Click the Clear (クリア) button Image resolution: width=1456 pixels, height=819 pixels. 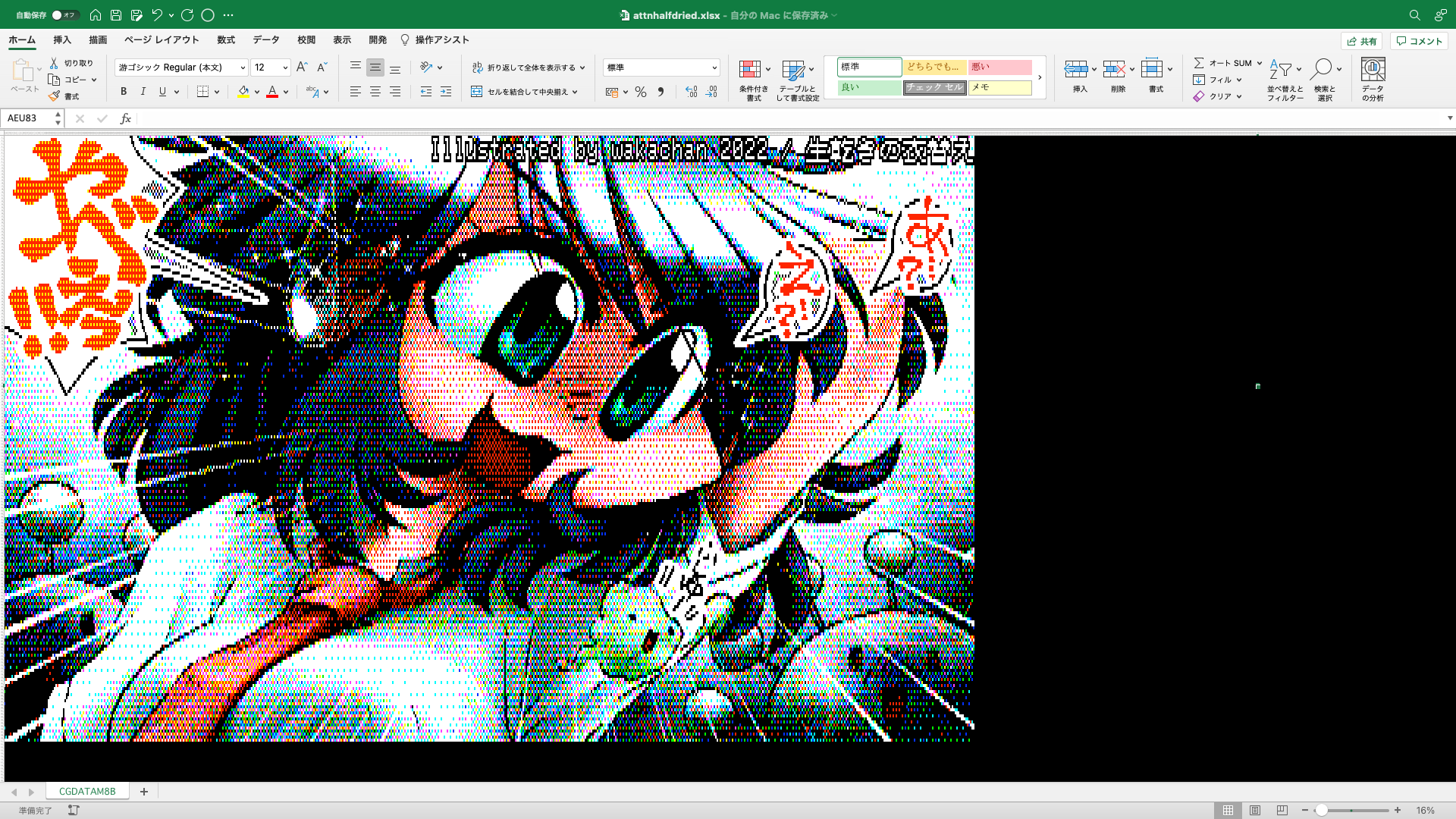pos(1217,96)
